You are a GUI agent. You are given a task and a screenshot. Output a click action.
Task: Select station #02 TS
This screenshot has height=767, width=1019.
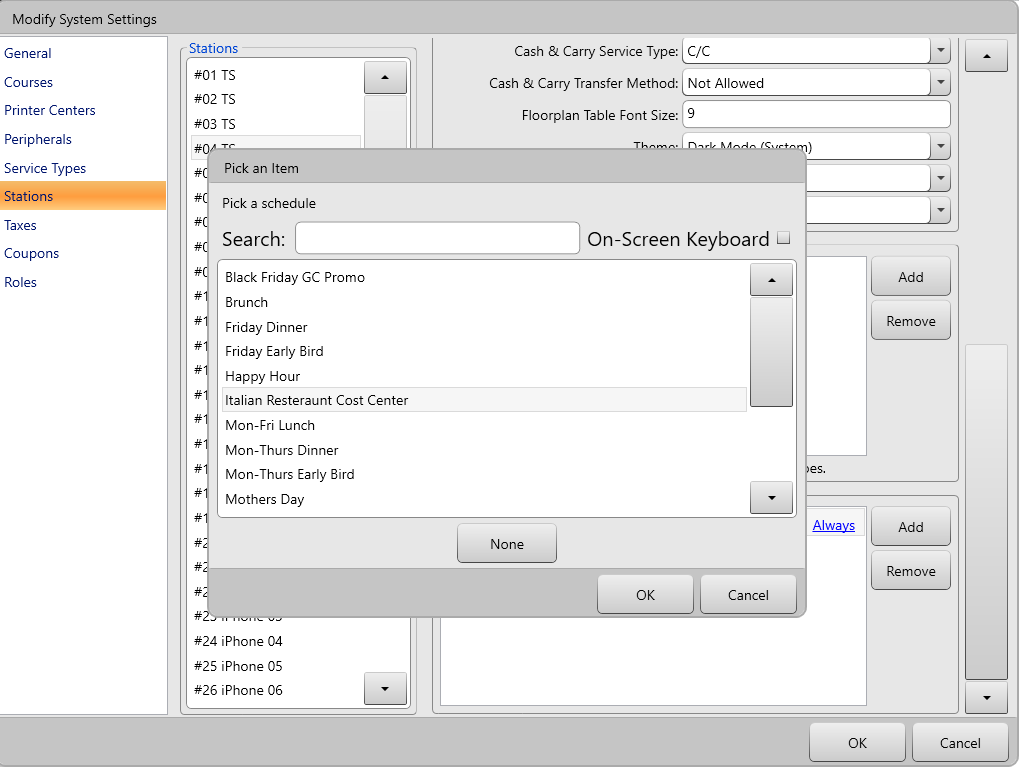276,99
